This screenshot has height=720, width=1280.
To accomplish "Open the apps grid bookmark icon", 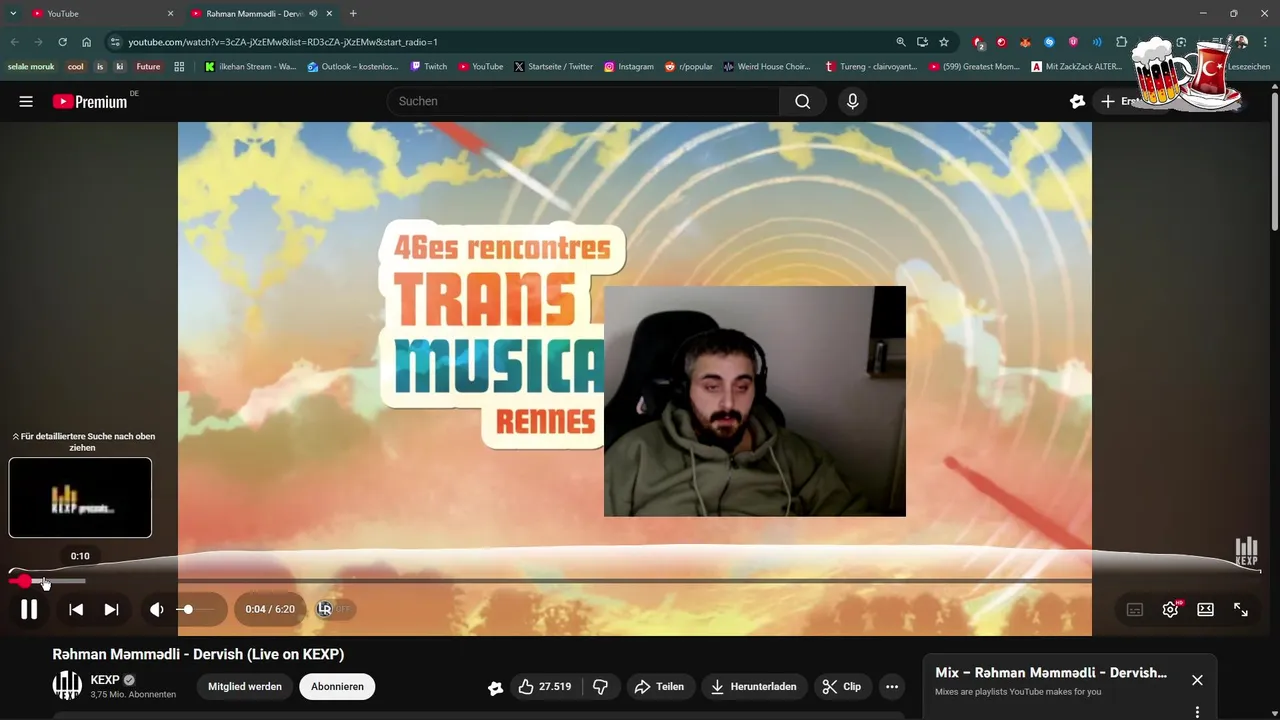I will click(x=179, y=67).
